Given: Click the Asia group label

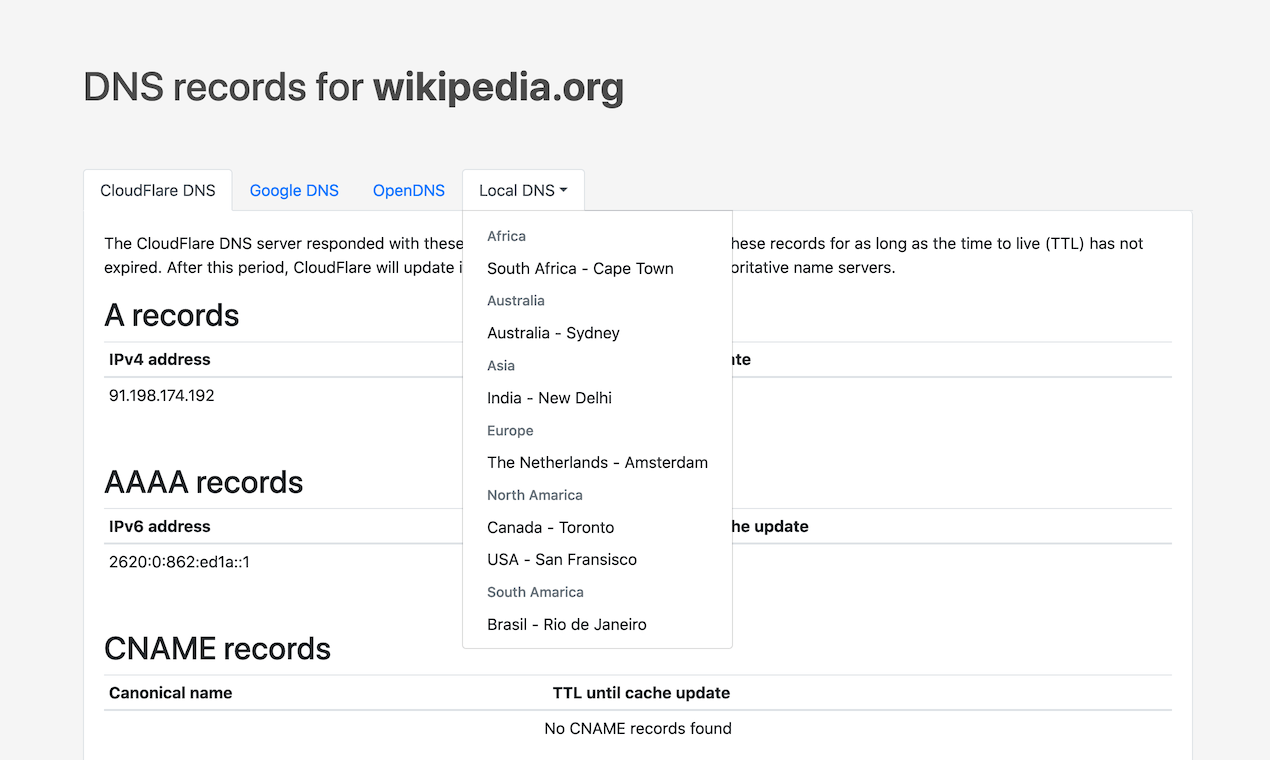Looking at the screenshot, I should point(501,365).
